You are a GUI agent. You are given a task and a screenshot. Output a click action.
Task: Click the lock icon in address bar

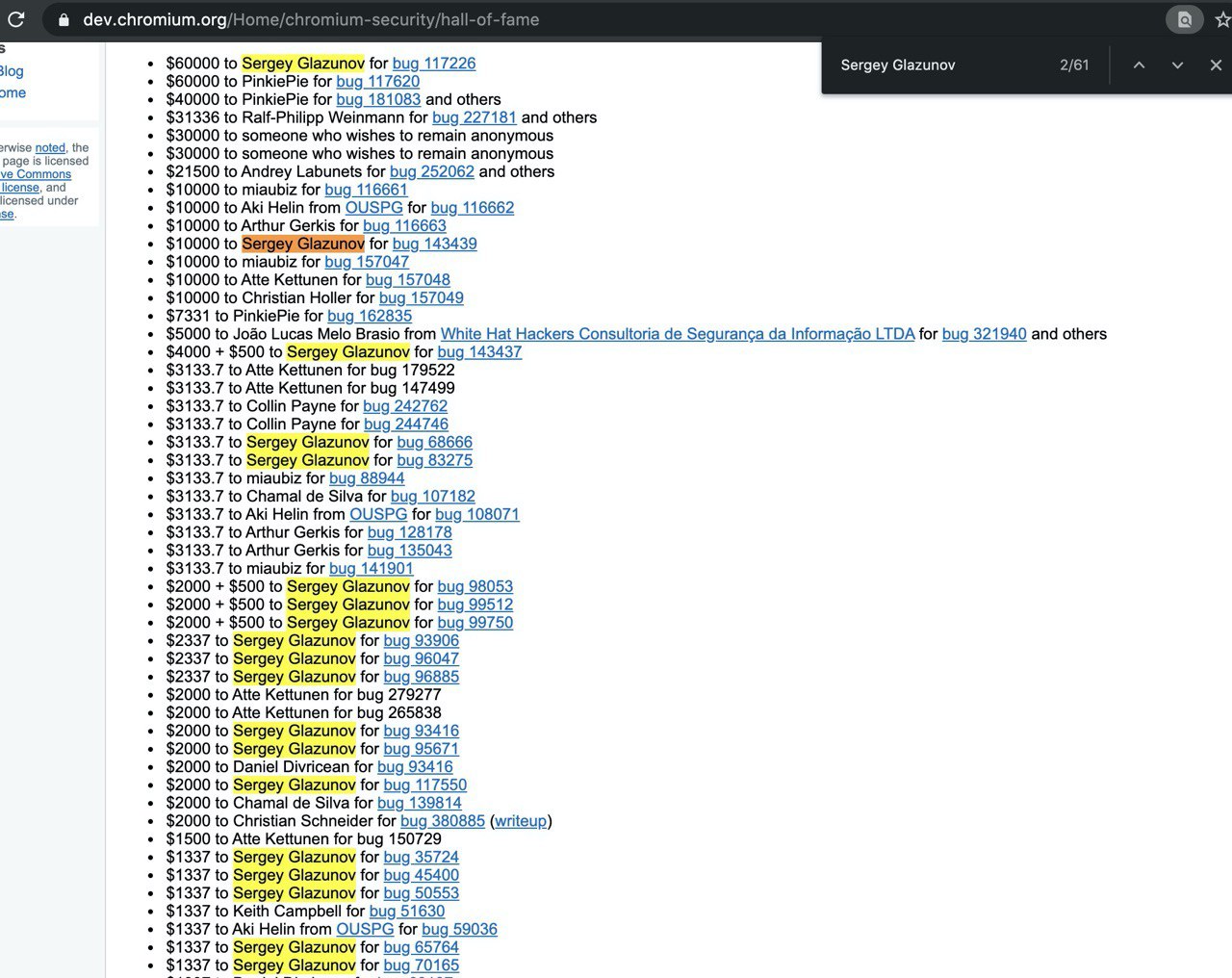coord(64,19)
